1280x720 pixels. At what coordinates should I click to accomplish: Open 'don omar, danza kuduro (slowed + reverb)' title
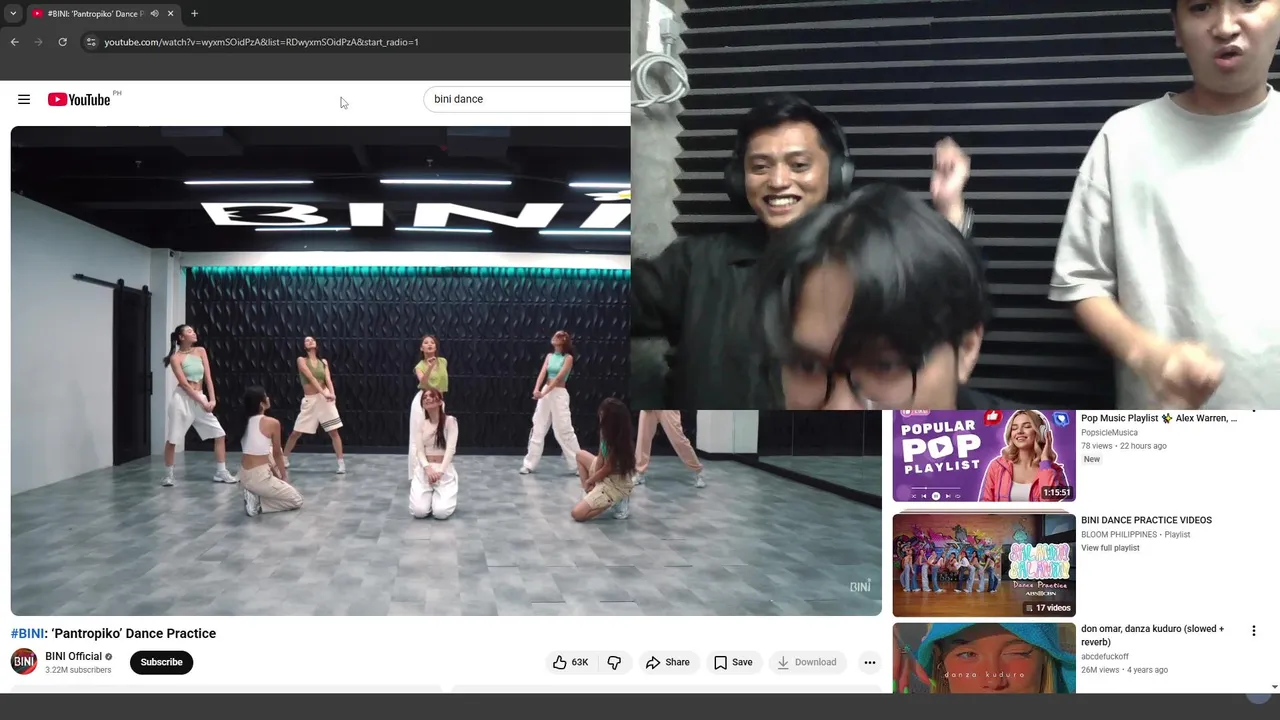point(1153,635)
